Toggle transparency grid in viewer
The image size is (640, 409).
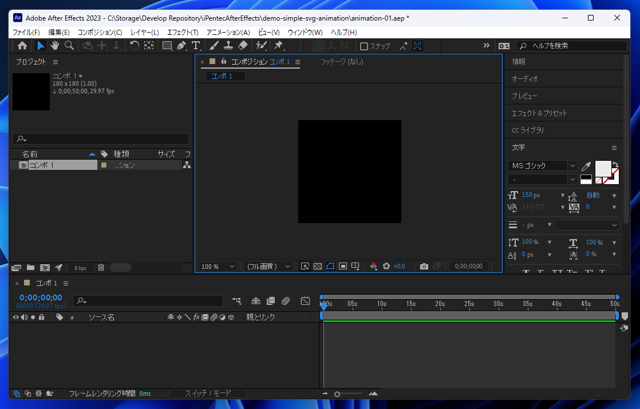tap(318, 267)
